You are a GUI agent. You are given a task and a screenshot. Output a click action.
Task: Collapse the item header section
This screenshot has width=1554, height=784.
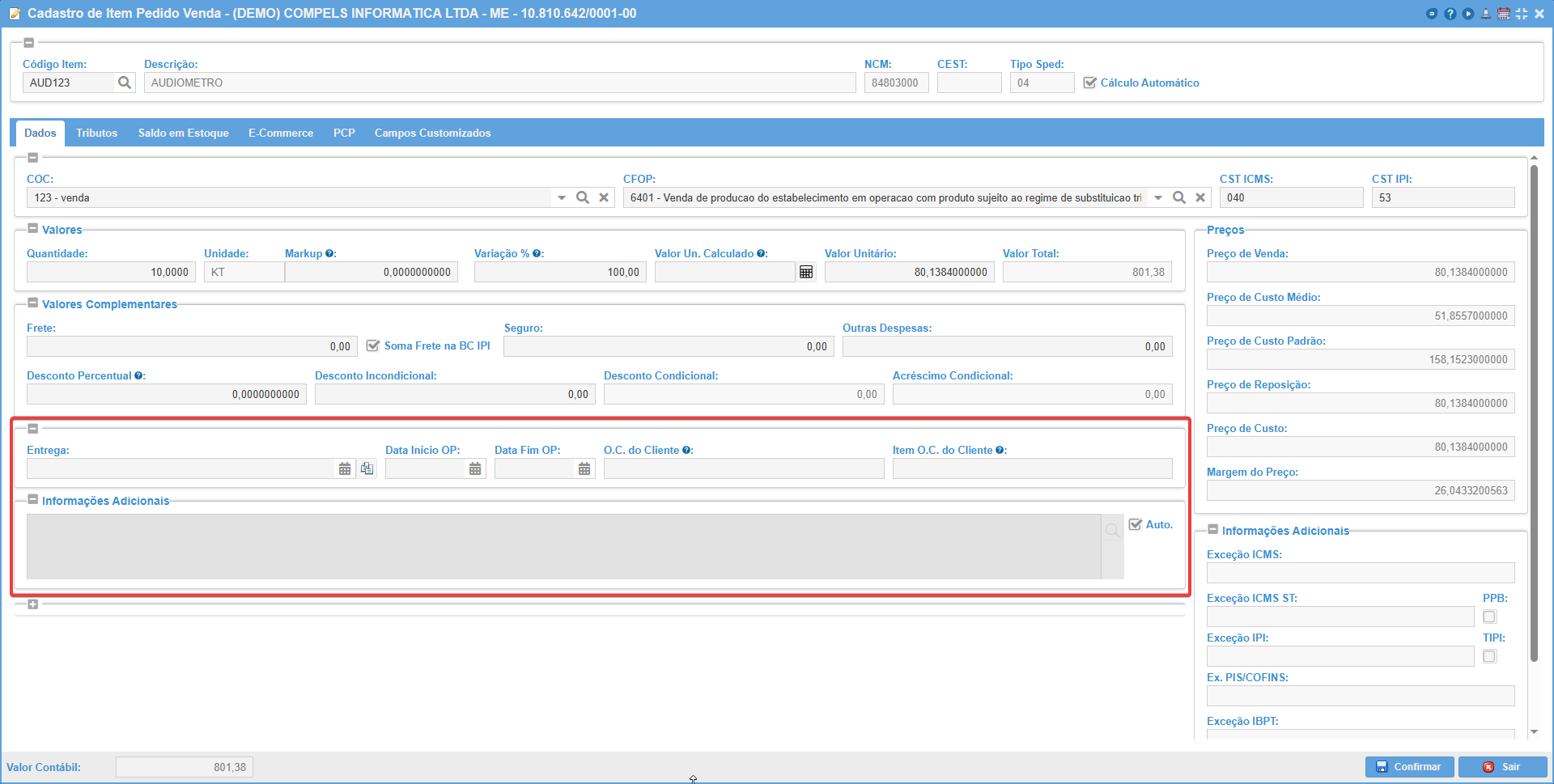coord(29,43)
